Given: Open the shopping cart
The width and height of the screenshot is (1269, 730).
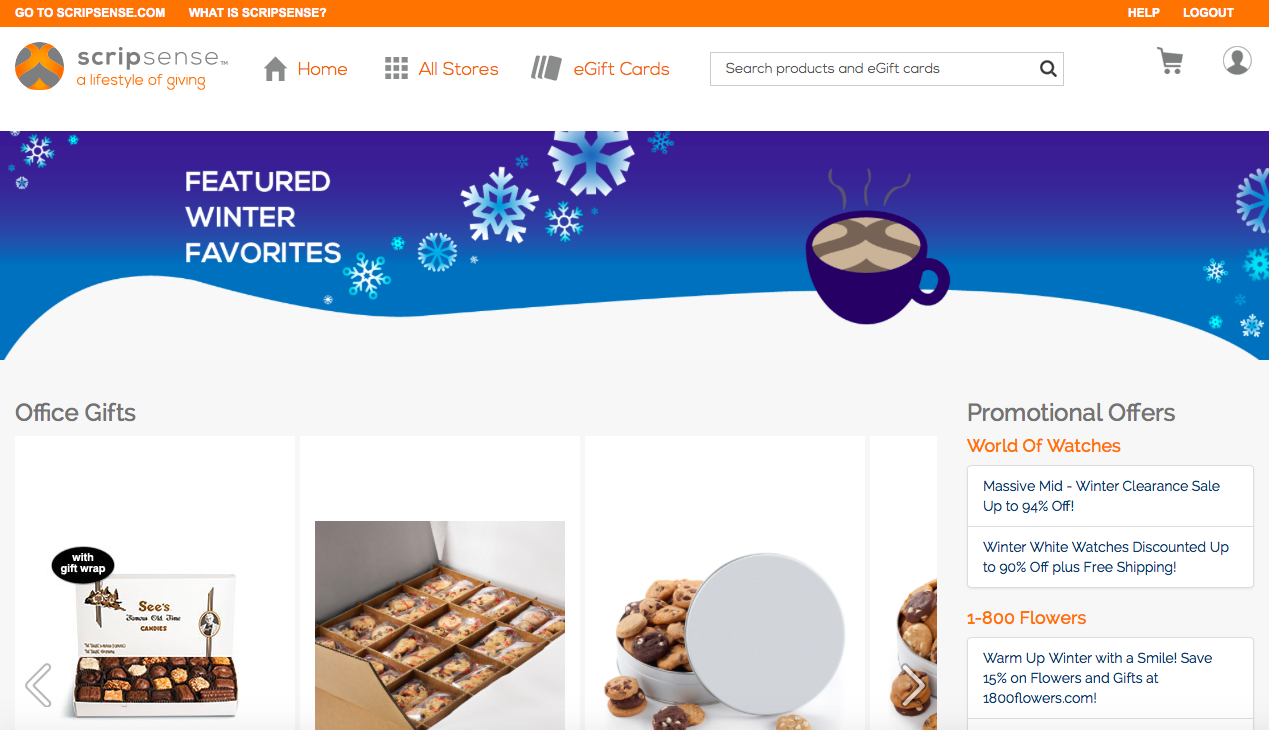Looking at the screenshot, I should click(1170, 61).
